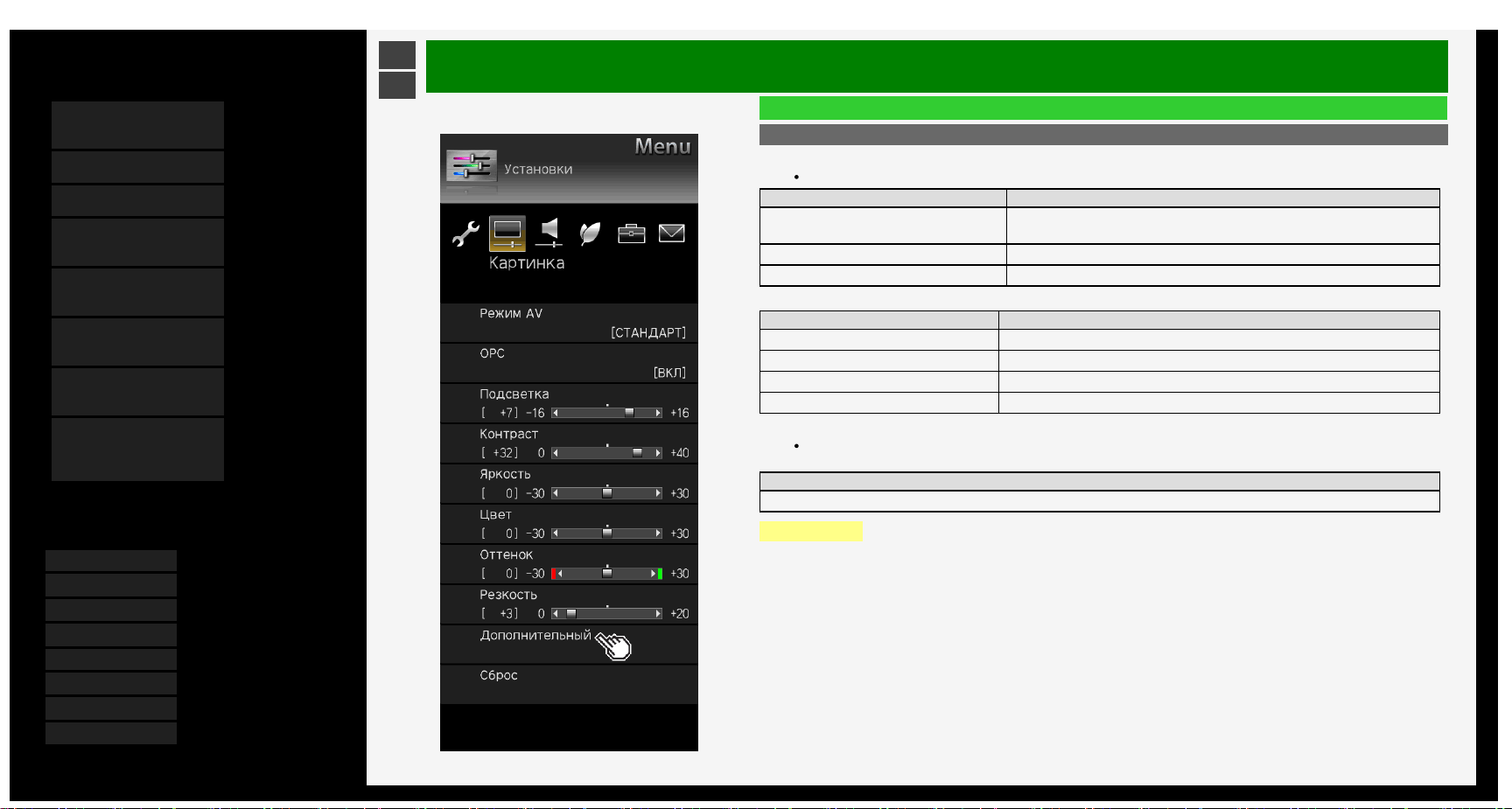Increase Контраст with right arrow
This screenshot has width=1512, height=809.
(x=658, y=453)
